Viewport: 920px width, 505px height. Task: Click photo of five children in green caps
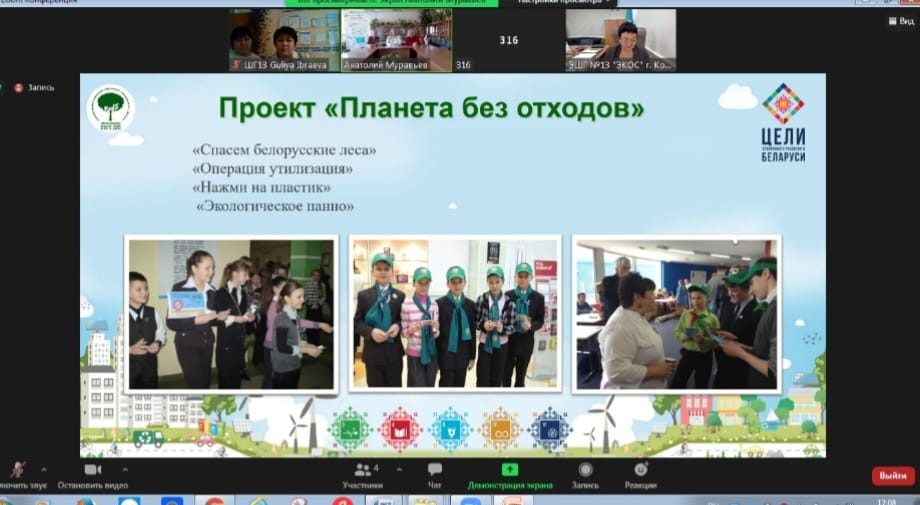click(455, 314)
